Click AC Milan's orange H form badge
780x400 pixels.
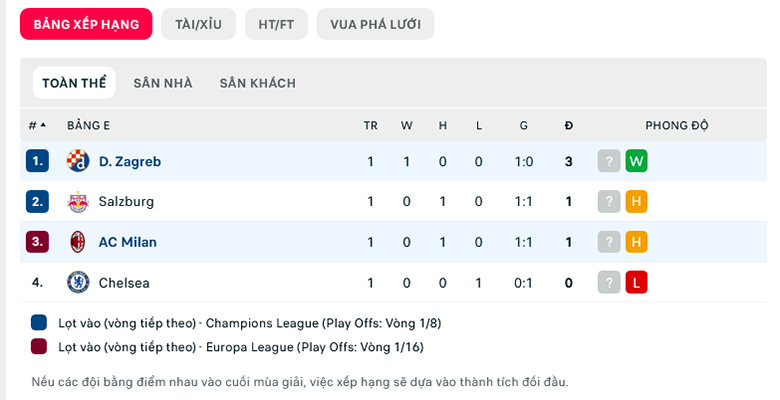pos(636,242)
